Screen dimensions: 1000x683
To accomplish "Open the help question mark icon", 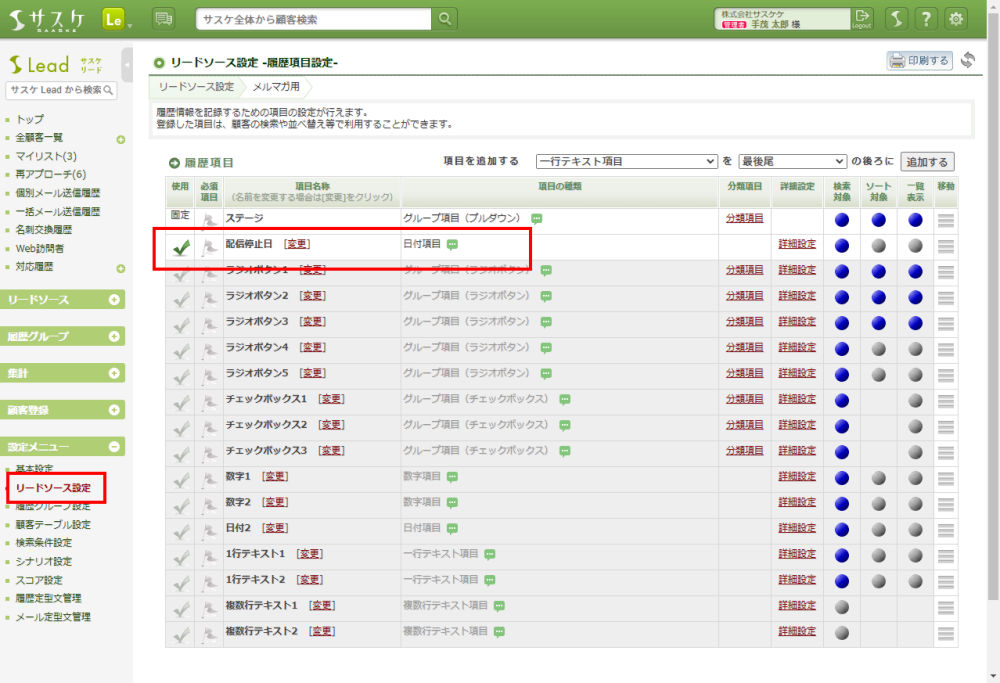I will coord(927,19).
